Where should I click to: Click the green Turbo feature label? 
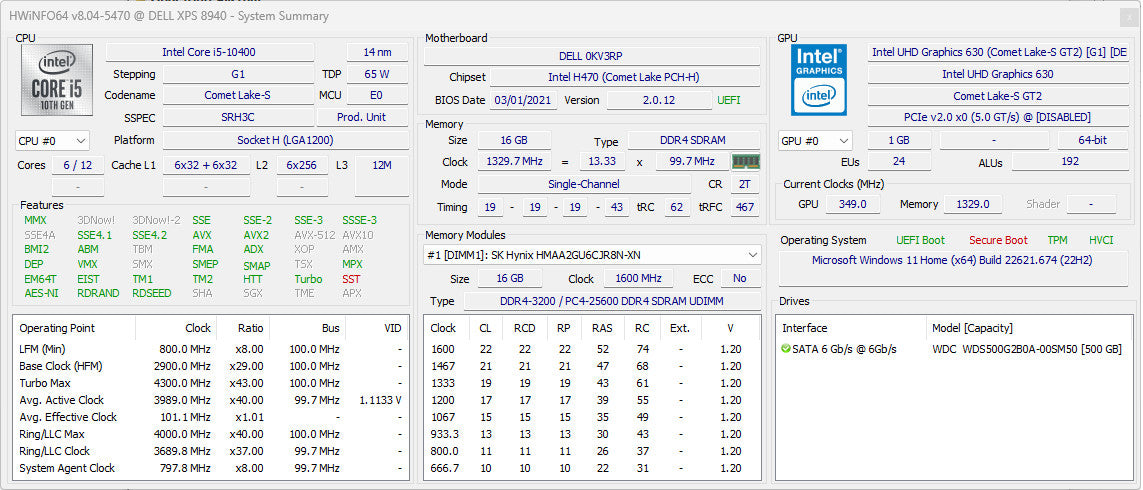tap(308, 279)
